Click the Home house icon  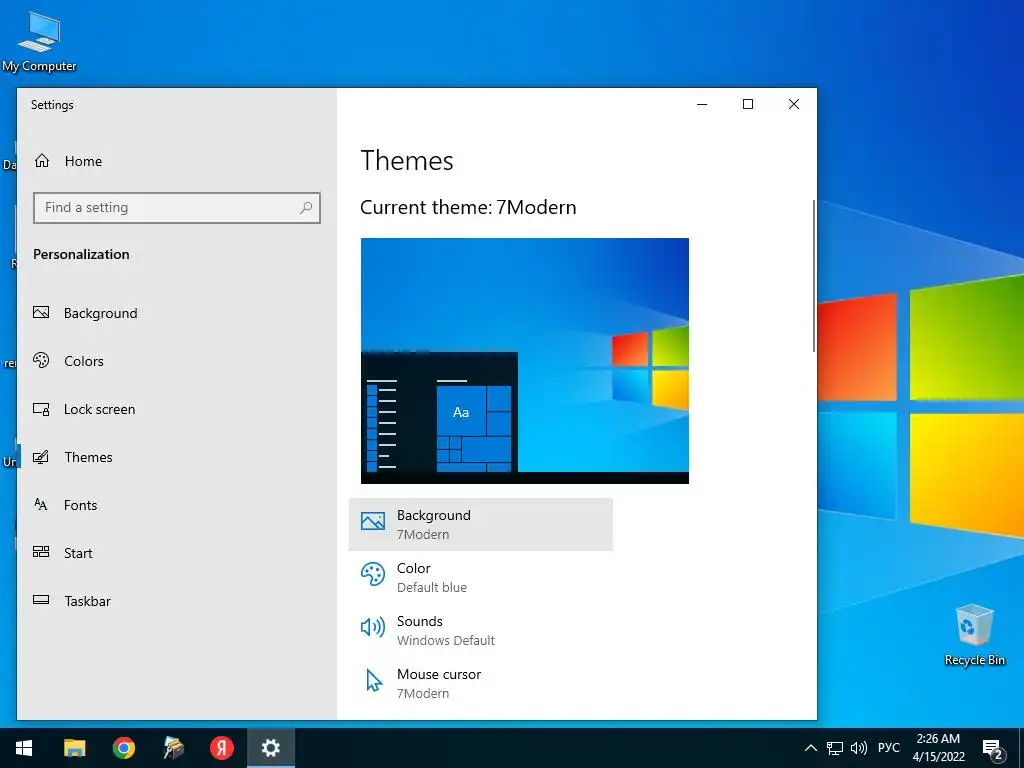tap(42, 161)
